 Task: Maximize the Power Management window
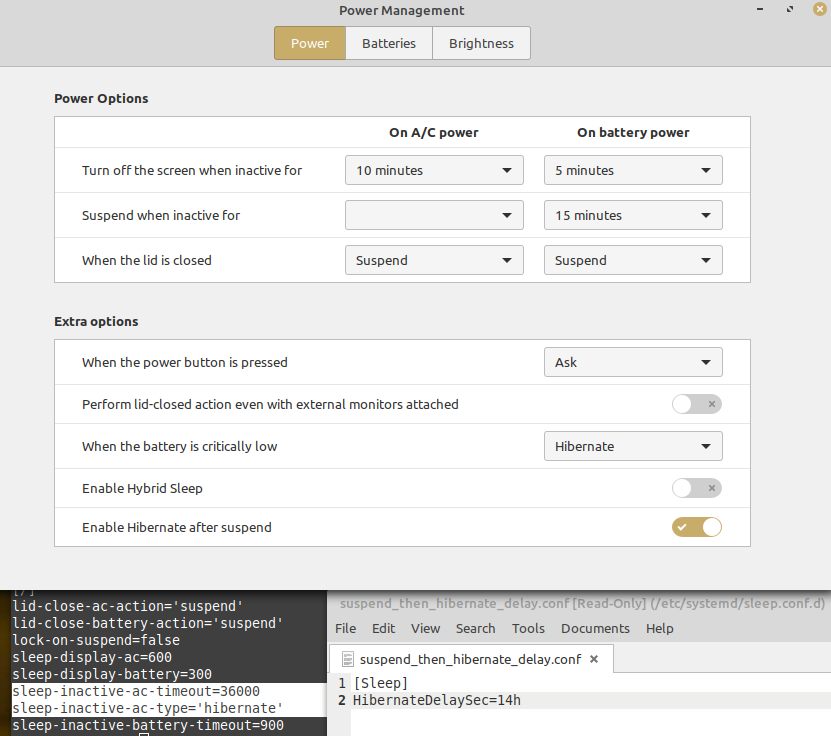point(790,9)
